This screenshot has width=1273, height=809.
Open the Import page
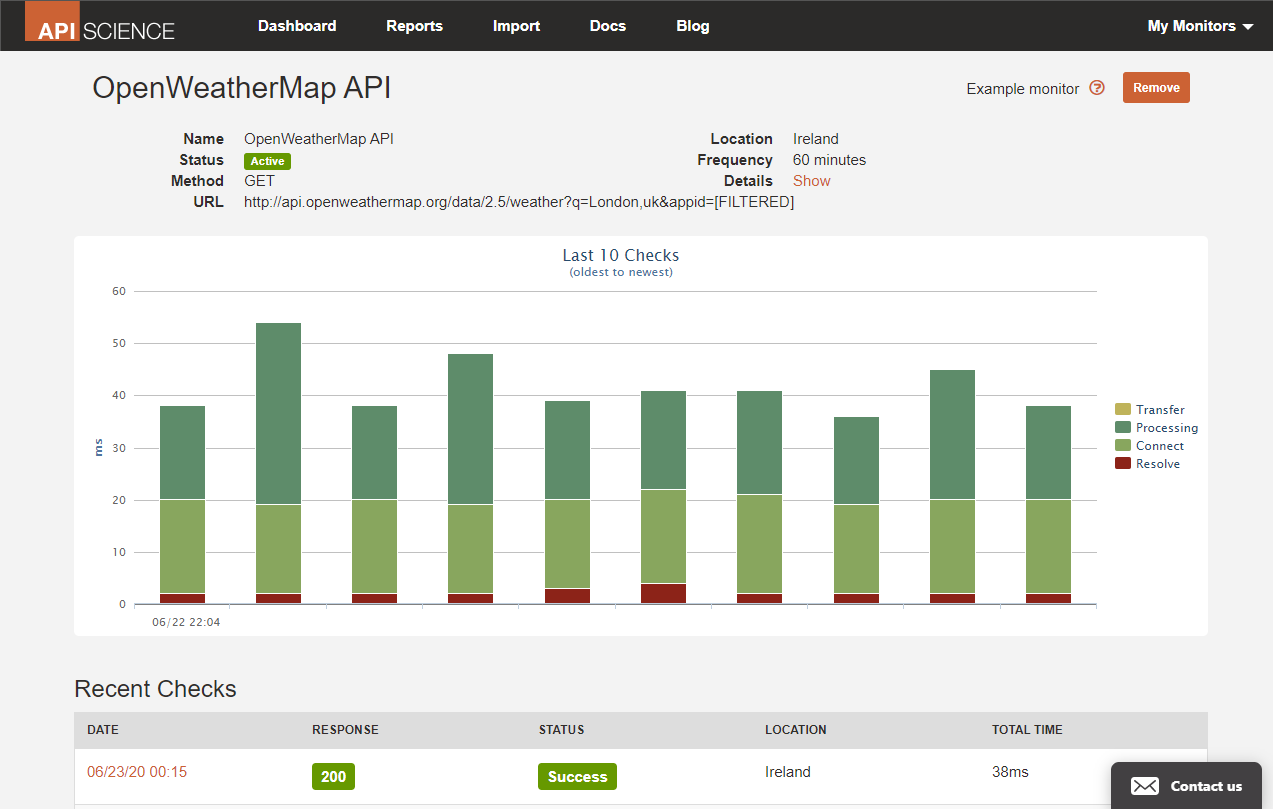[x=516, y=26]
